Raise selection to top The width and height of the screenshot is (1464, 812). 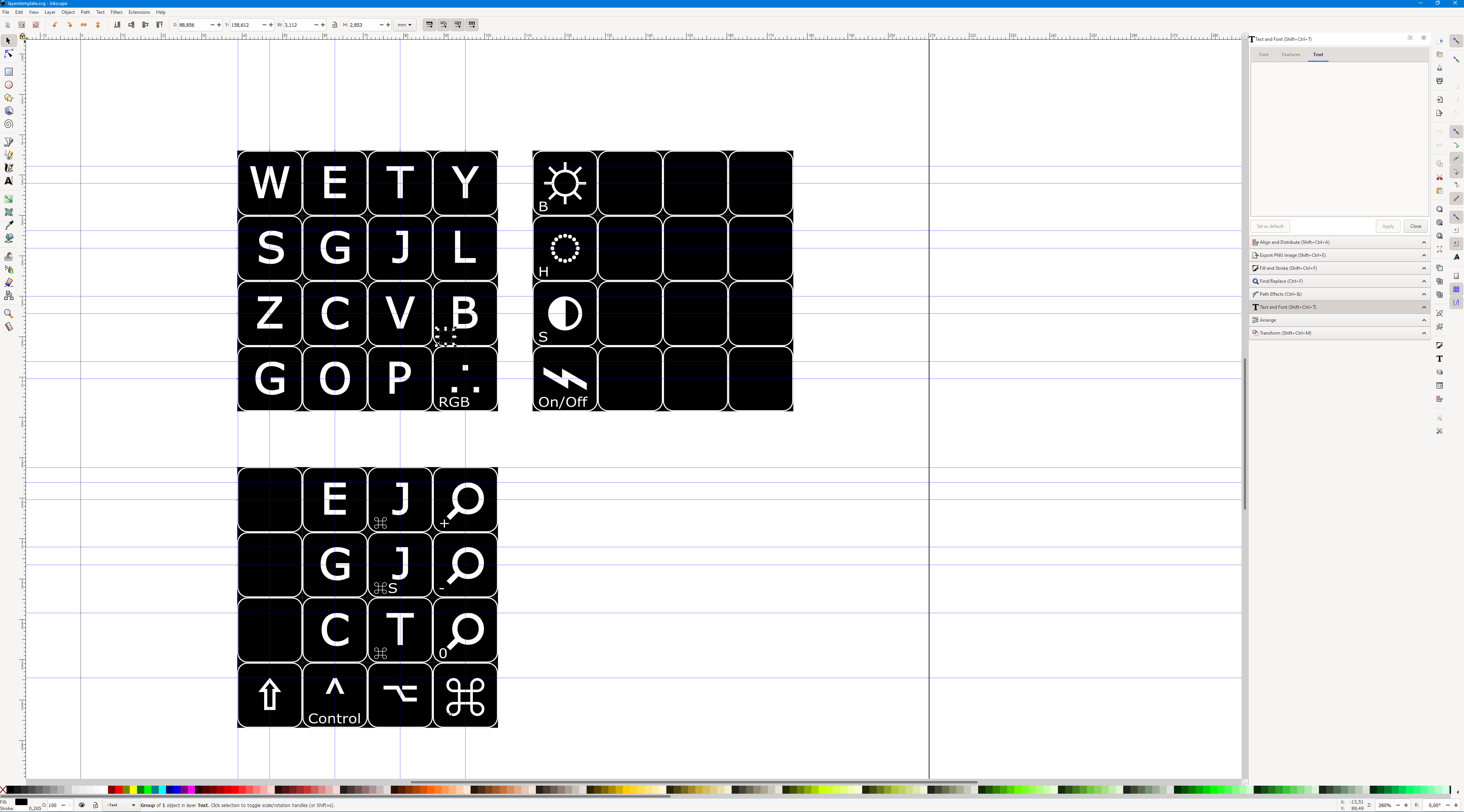point(160,24)
